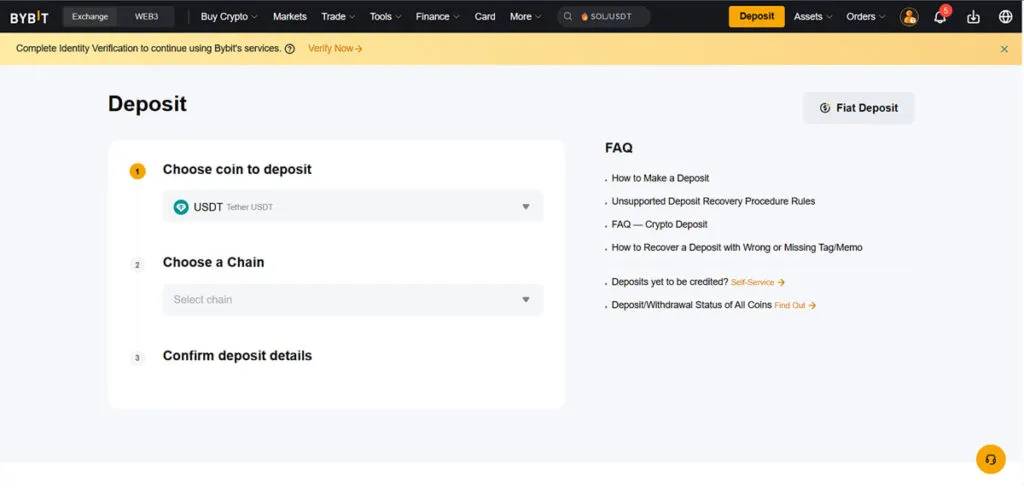The image size is (1024, 488).
Task: Switch to WEB3 mode
Action: coord(146,17)
